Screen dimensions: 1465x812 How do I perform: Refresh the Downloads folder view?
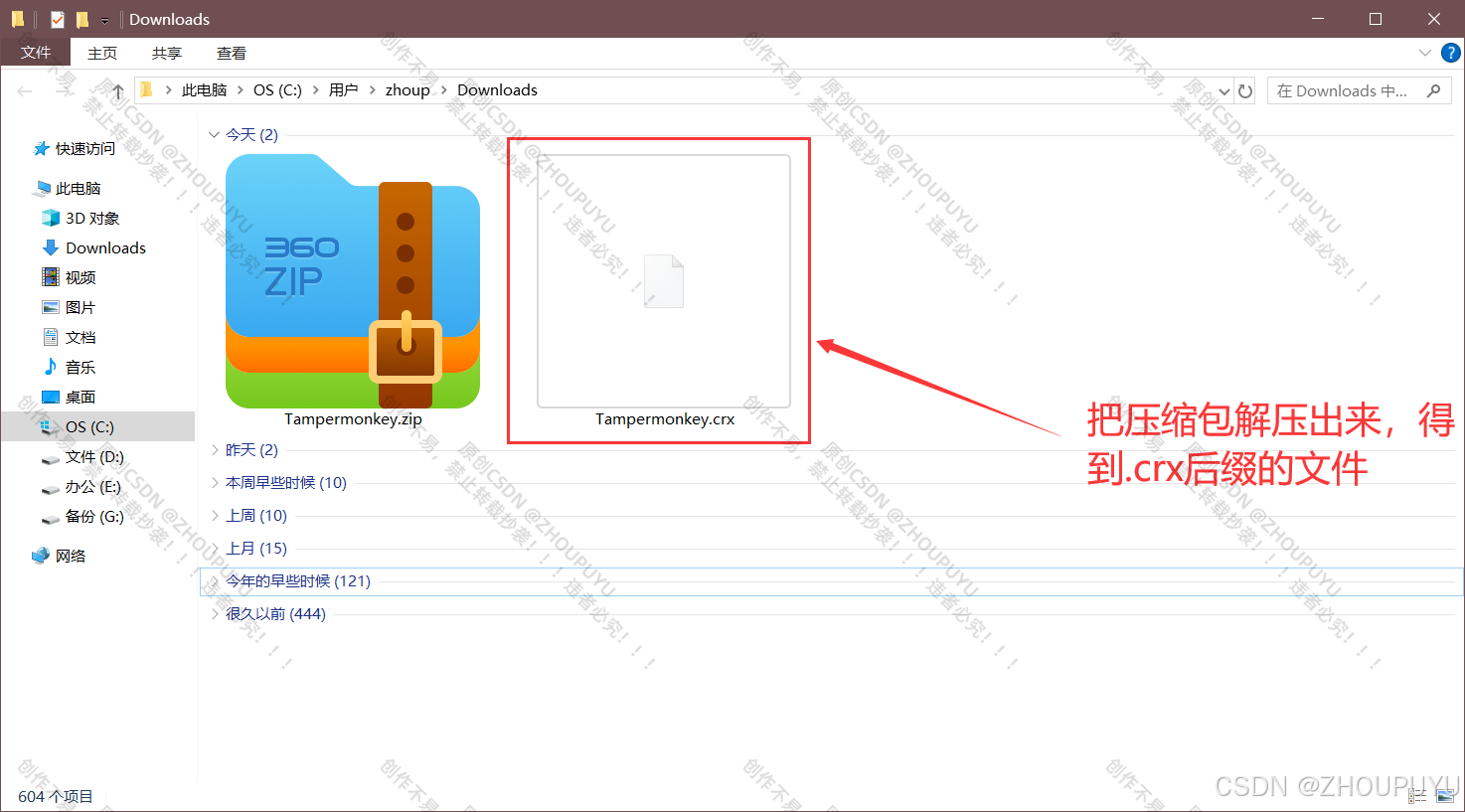(x=1245, y=91)
